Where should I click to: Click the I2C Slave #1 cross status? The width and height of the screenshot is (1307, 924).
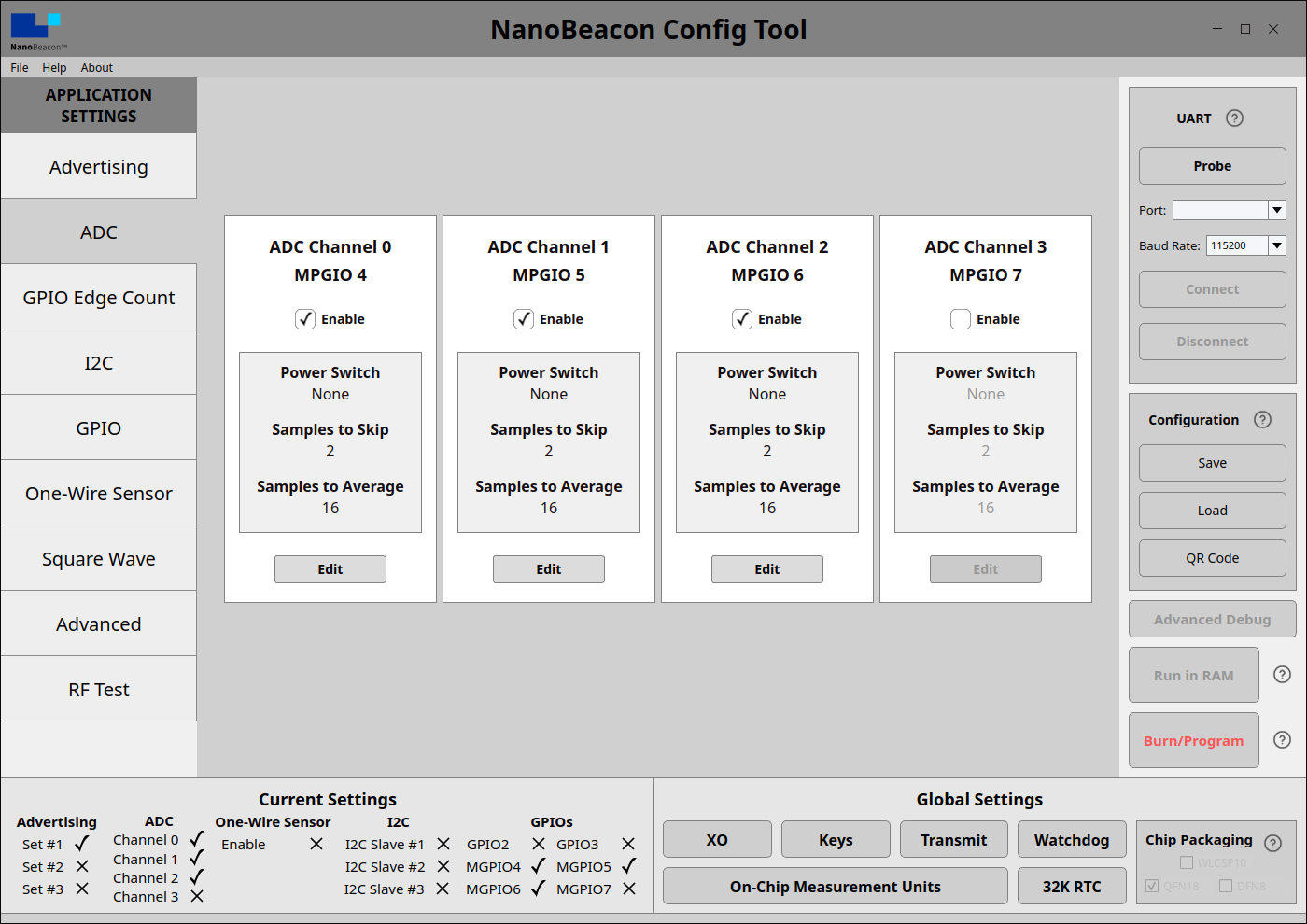pyautogui.click(x=443, y=844)
